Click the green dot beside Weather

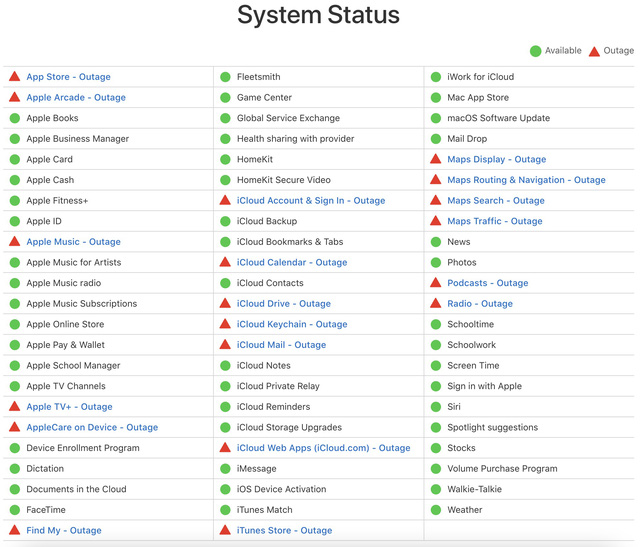pyautogui.click(x=436, y=509)
